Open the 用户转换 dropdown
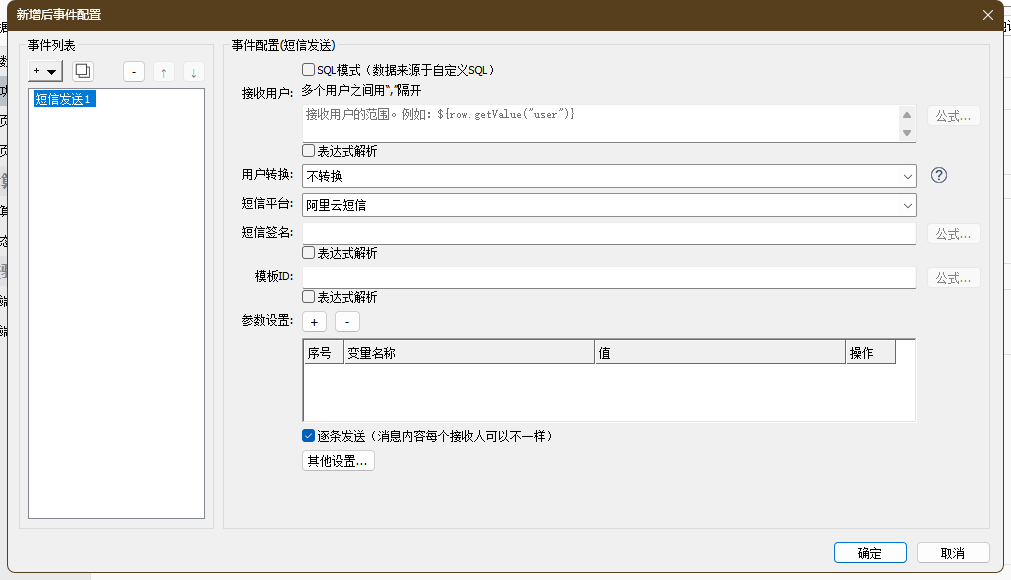The image size is (1011, 580). click(608, 176)
